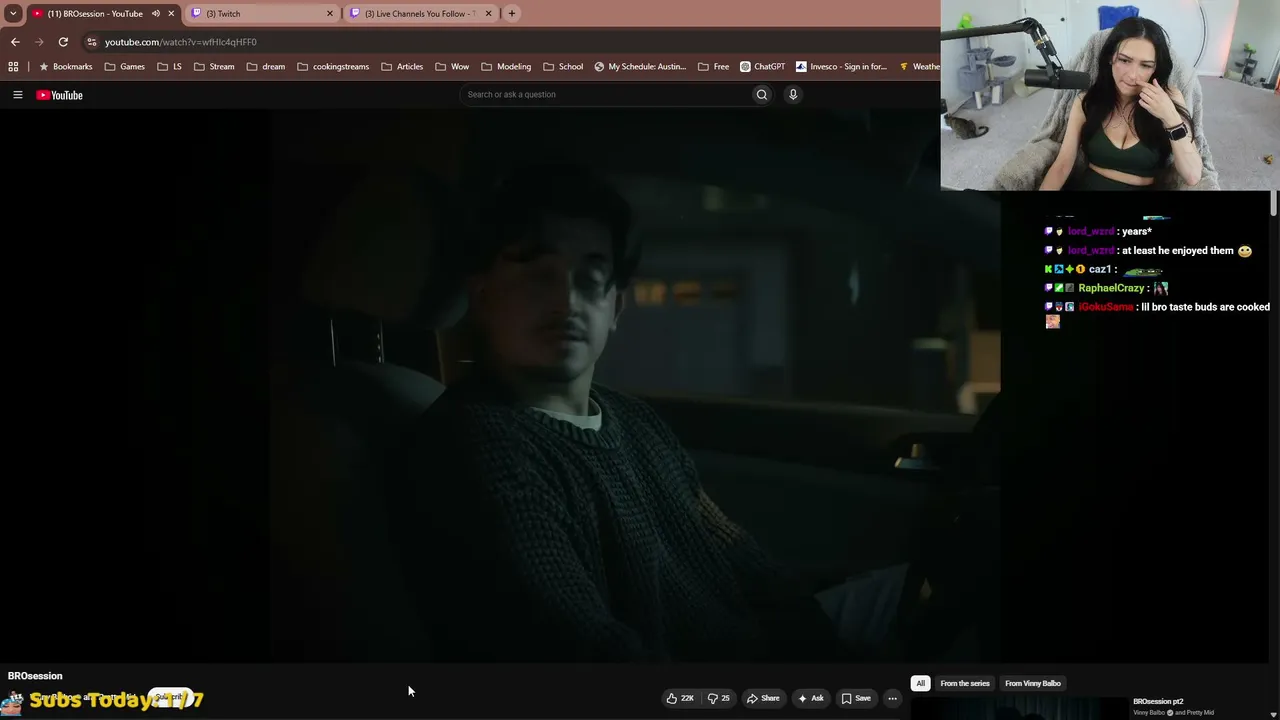1280x720 pixels.
Task: Open the BROsession pt2 recommended video
Action: pyautogui.click(x=1158, y=702)
